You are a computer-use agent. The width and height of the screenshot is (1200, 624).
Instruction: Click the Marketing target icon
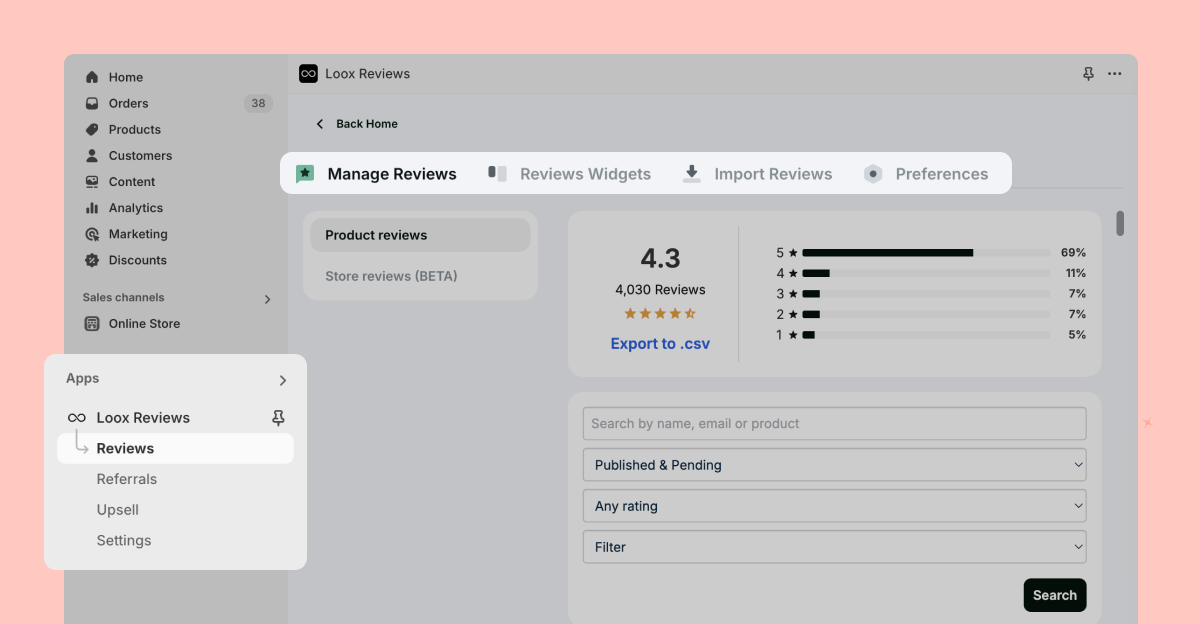pos(92,234)
